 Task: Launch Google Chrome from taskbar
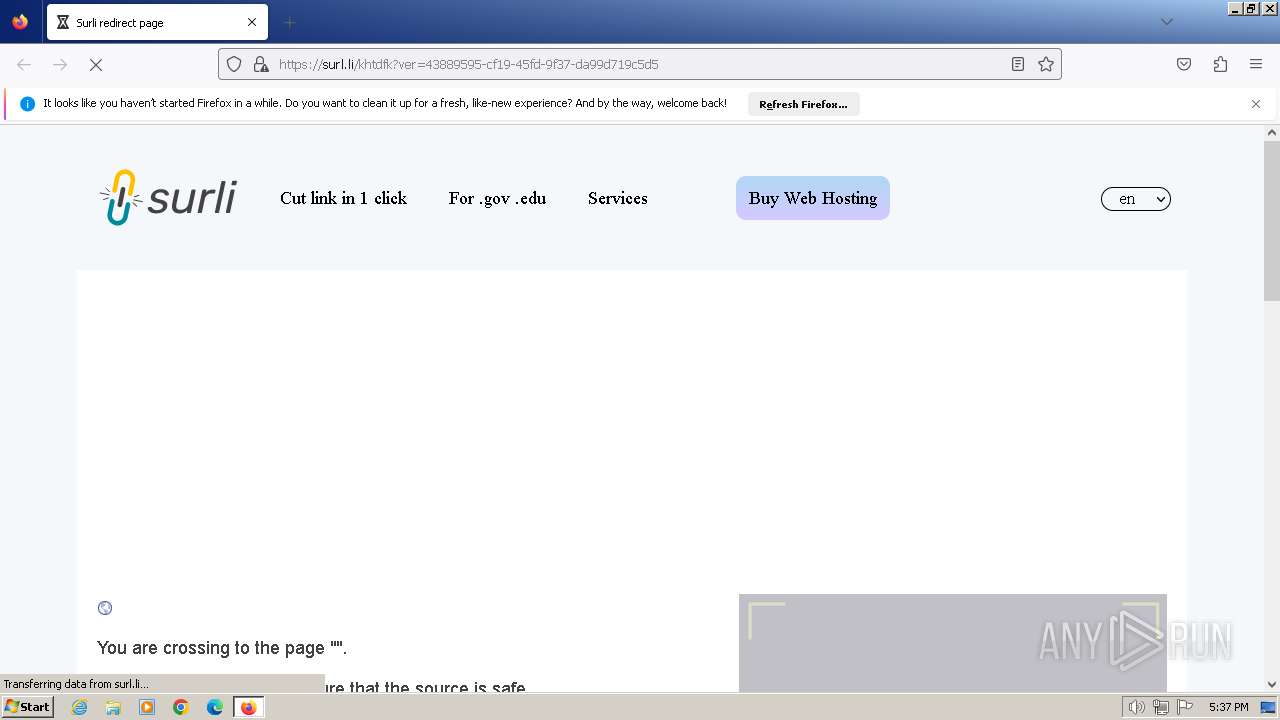coord(181,707)
